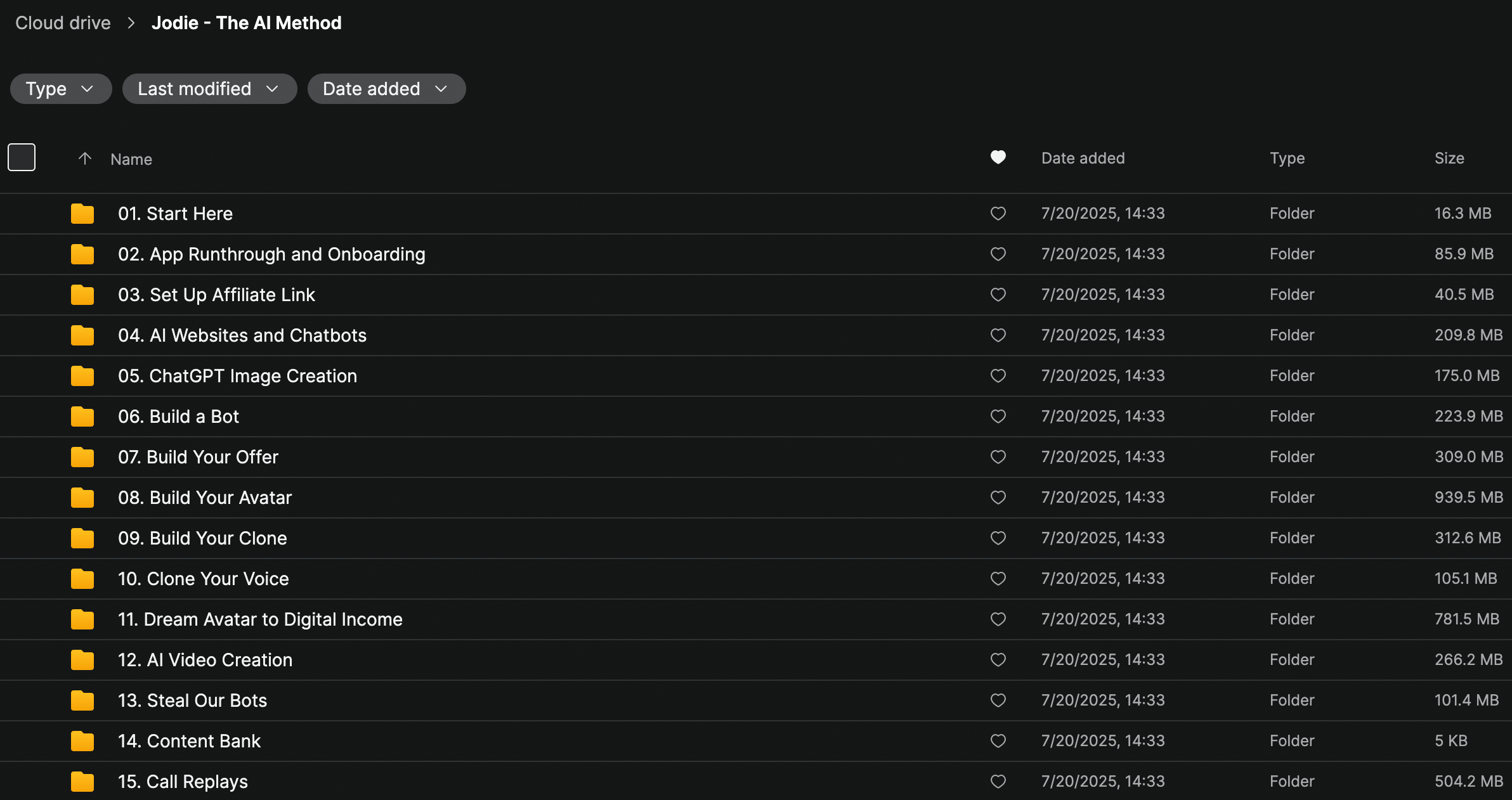Toggle favorite heart for 10. Clone Your Voice
The image size is (1512, 800).
coord(998,579)
